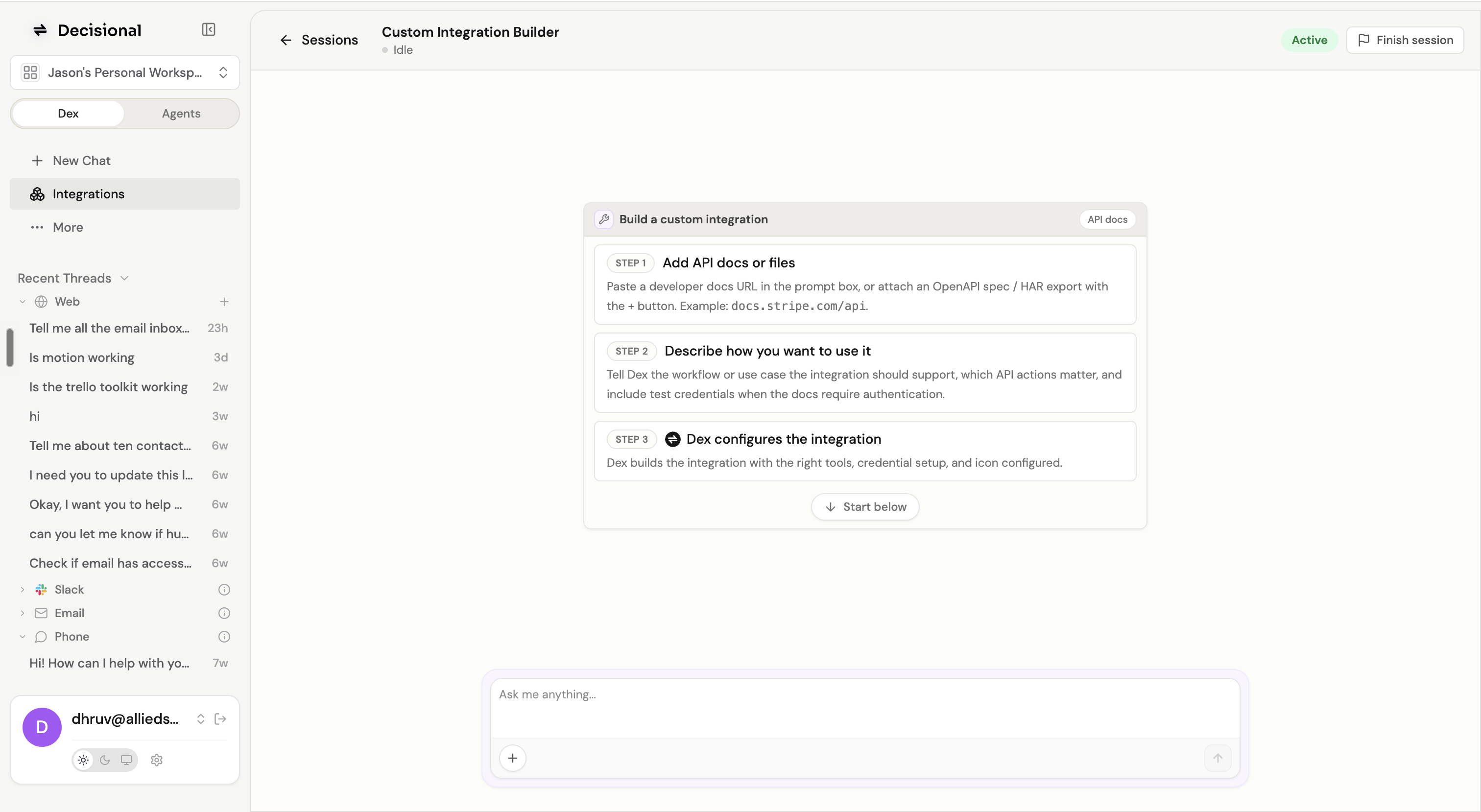This screenshot has width=1481, height=812.
Task: Collapse the Web threads group
Action: click(x=23, y=301)
